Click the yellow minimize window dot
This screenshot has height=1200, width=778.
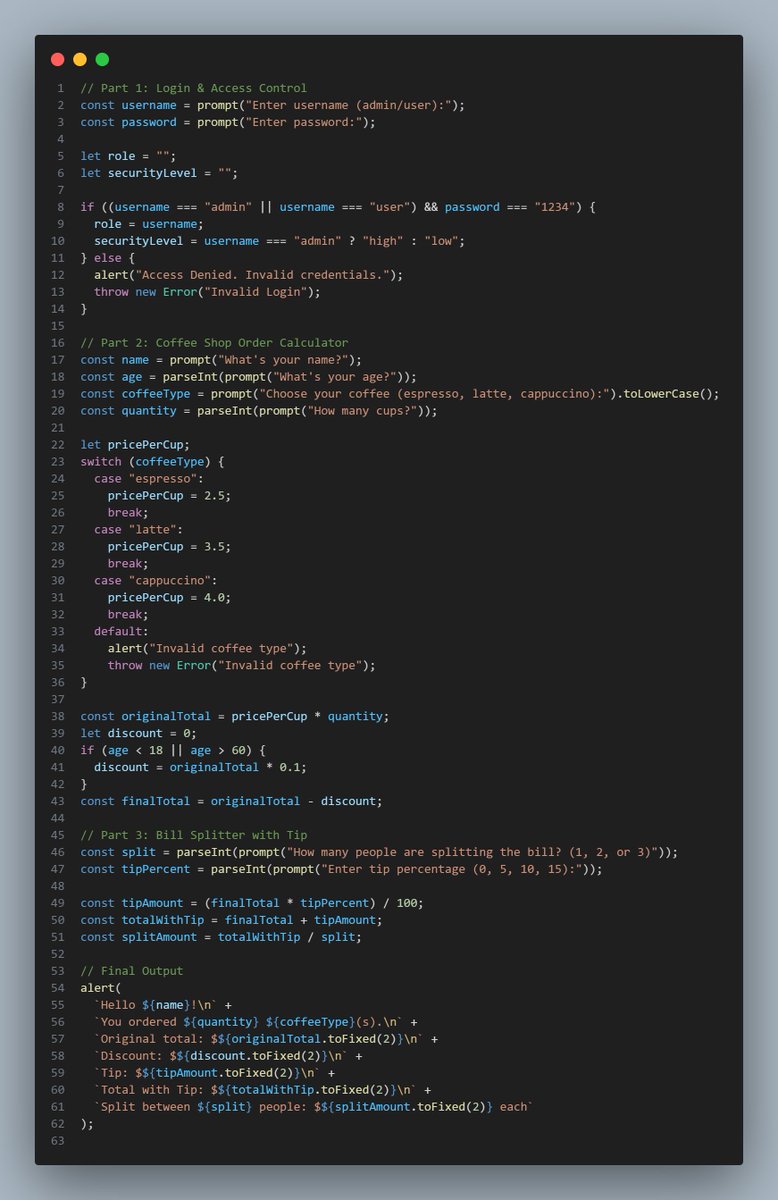80,60
